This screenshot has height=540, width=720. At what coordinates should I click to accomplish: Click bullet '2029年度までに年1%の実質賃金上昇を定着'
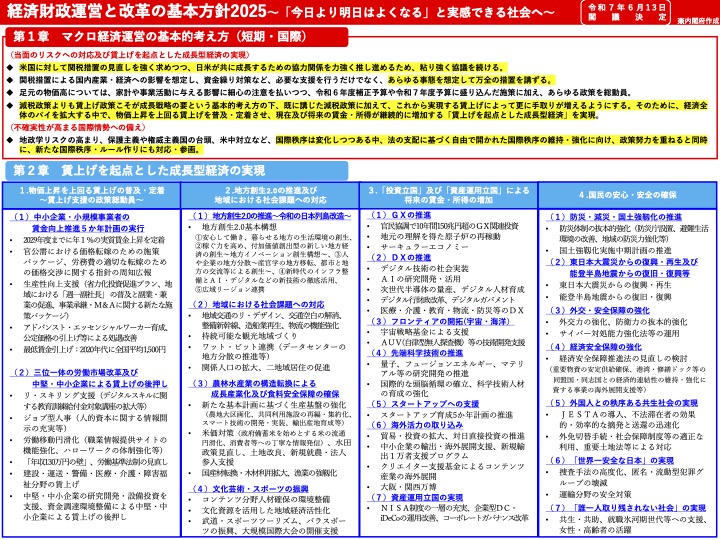(94, 240)
